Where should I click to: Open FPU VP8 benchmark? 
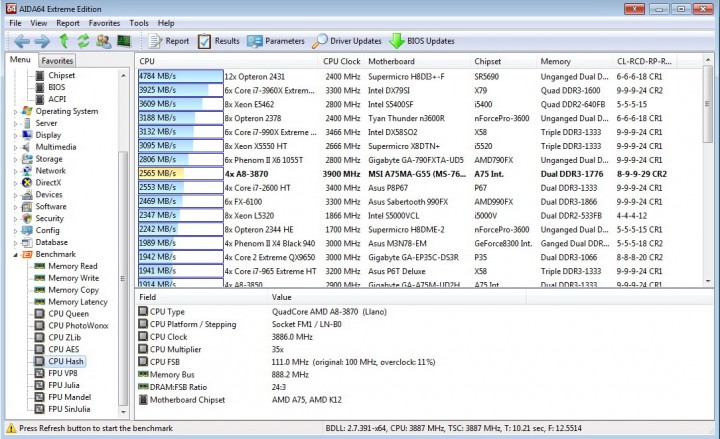point(62,373)
